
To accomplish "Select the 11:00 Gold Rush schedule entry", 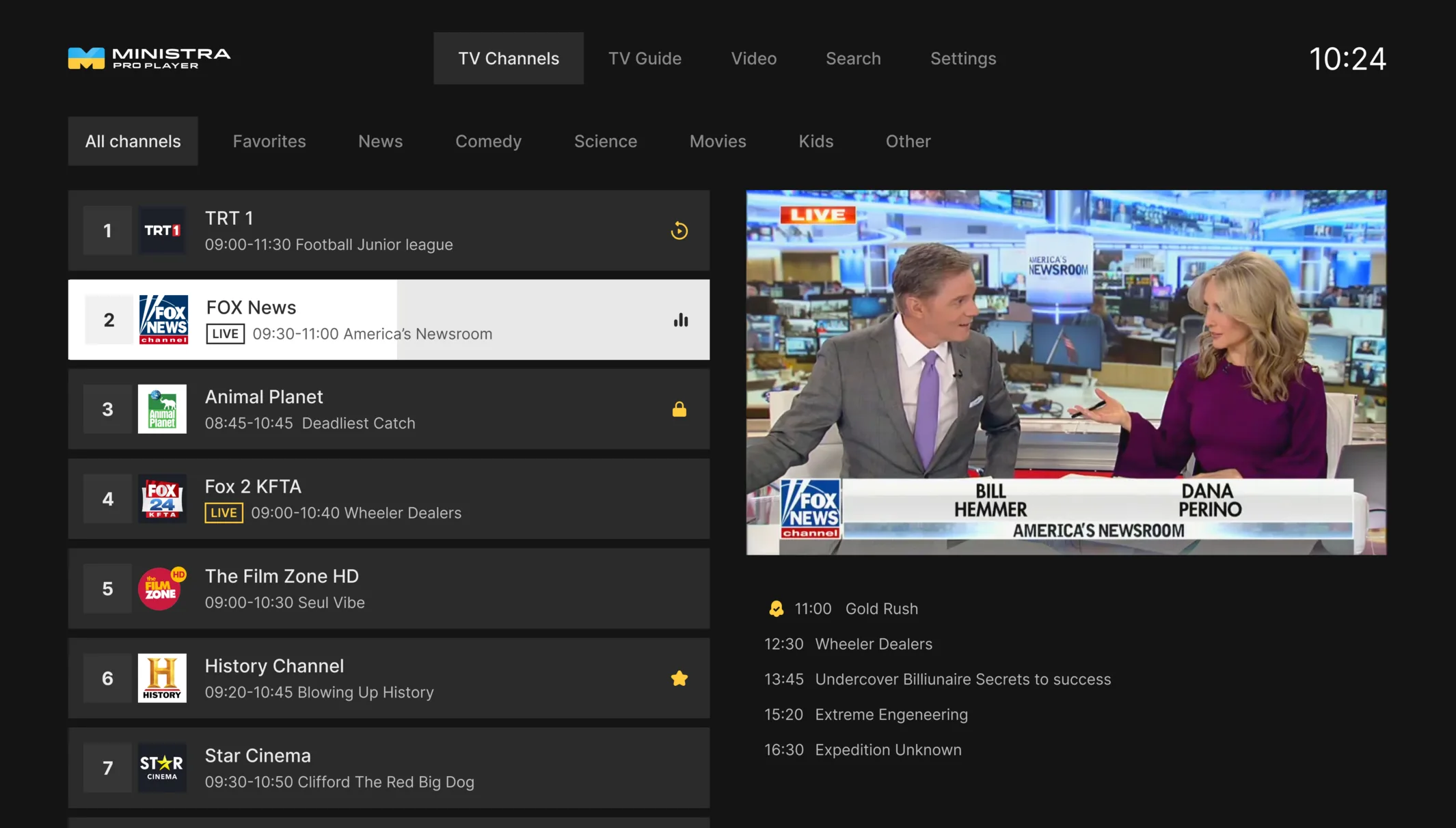I will coord(843,609).
